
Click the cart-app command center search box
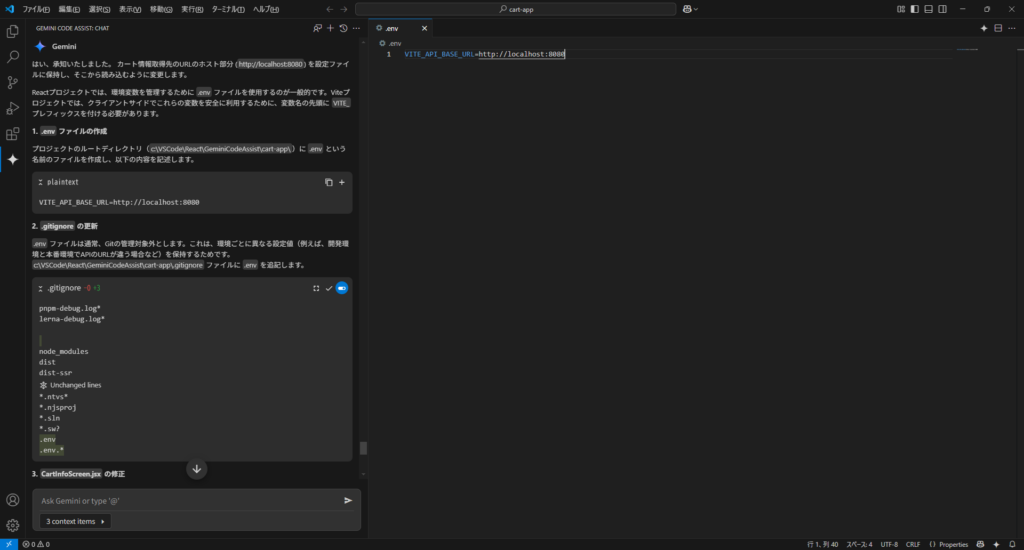pos(516,9)
